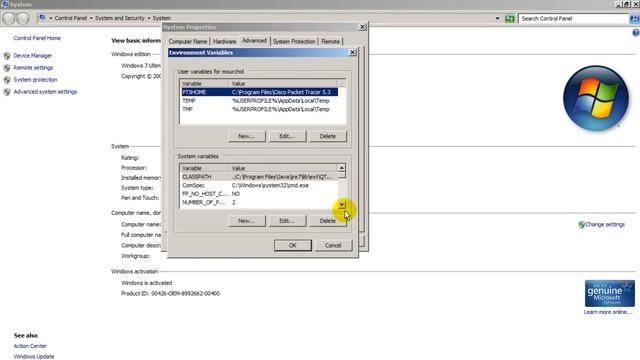Expand the arrow after System and Security breadcrumb
Viewport: 640px width, 360px height.
pyautogui.click(x=149, y=18)
